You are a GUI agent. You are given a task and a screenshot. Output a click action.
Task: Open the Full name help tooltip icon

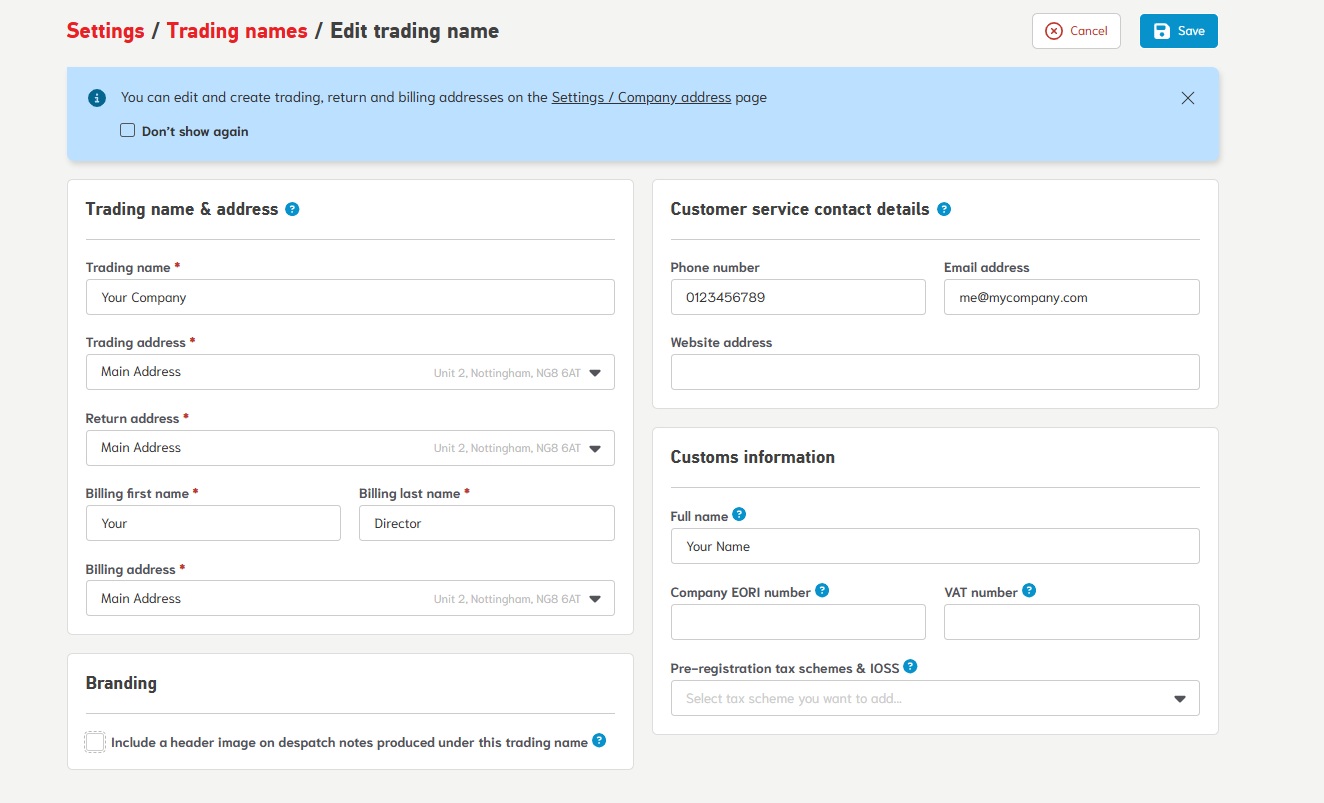pyautogui.click(x=739, y=514)
